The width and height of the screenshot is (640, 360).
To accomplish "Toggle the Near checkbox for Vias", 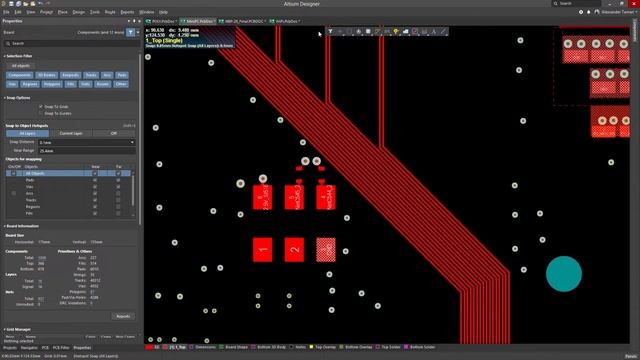I will tap(95, 187).
